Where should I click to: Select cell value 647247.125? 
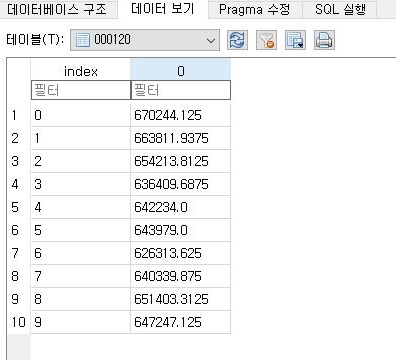[x=180, y=322]
